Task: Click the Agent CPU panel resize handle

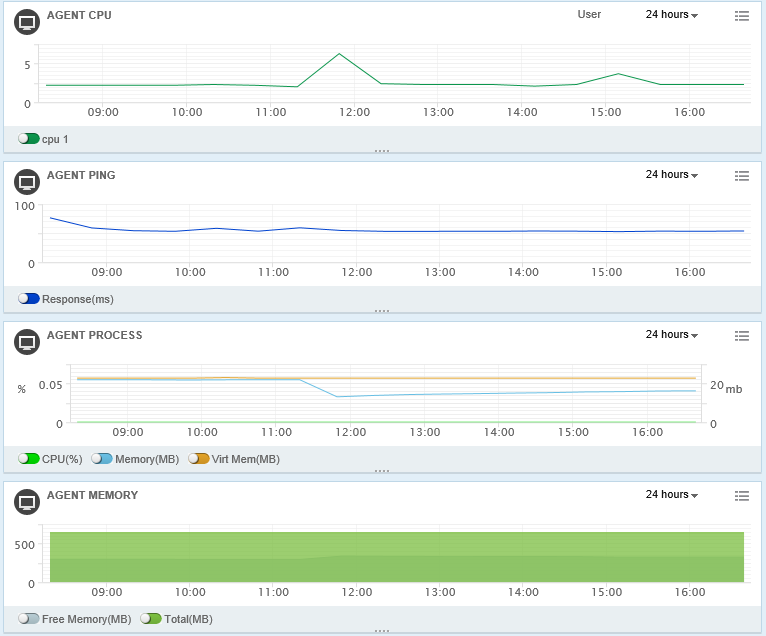Action: [382, 151]
